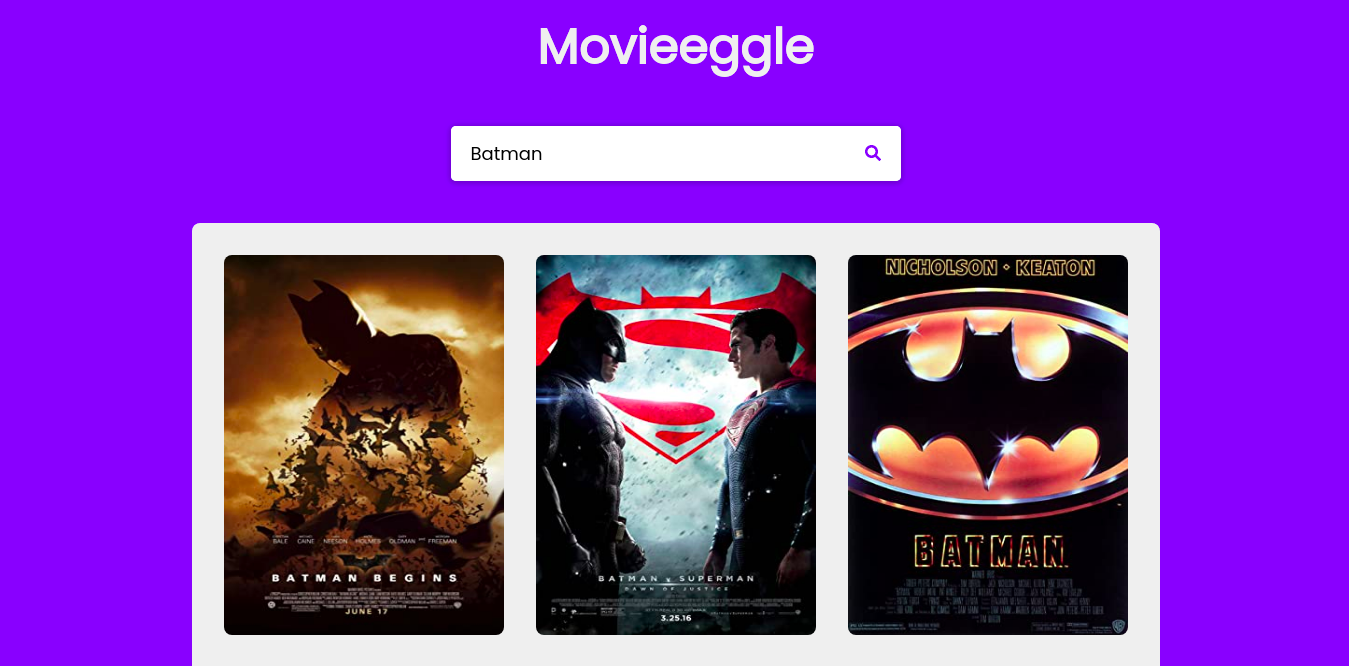The height and width of the screenshot is (666, 1349).
Task: Click the "Dawn of Justice" subtitle text
Action: point(676,589)
